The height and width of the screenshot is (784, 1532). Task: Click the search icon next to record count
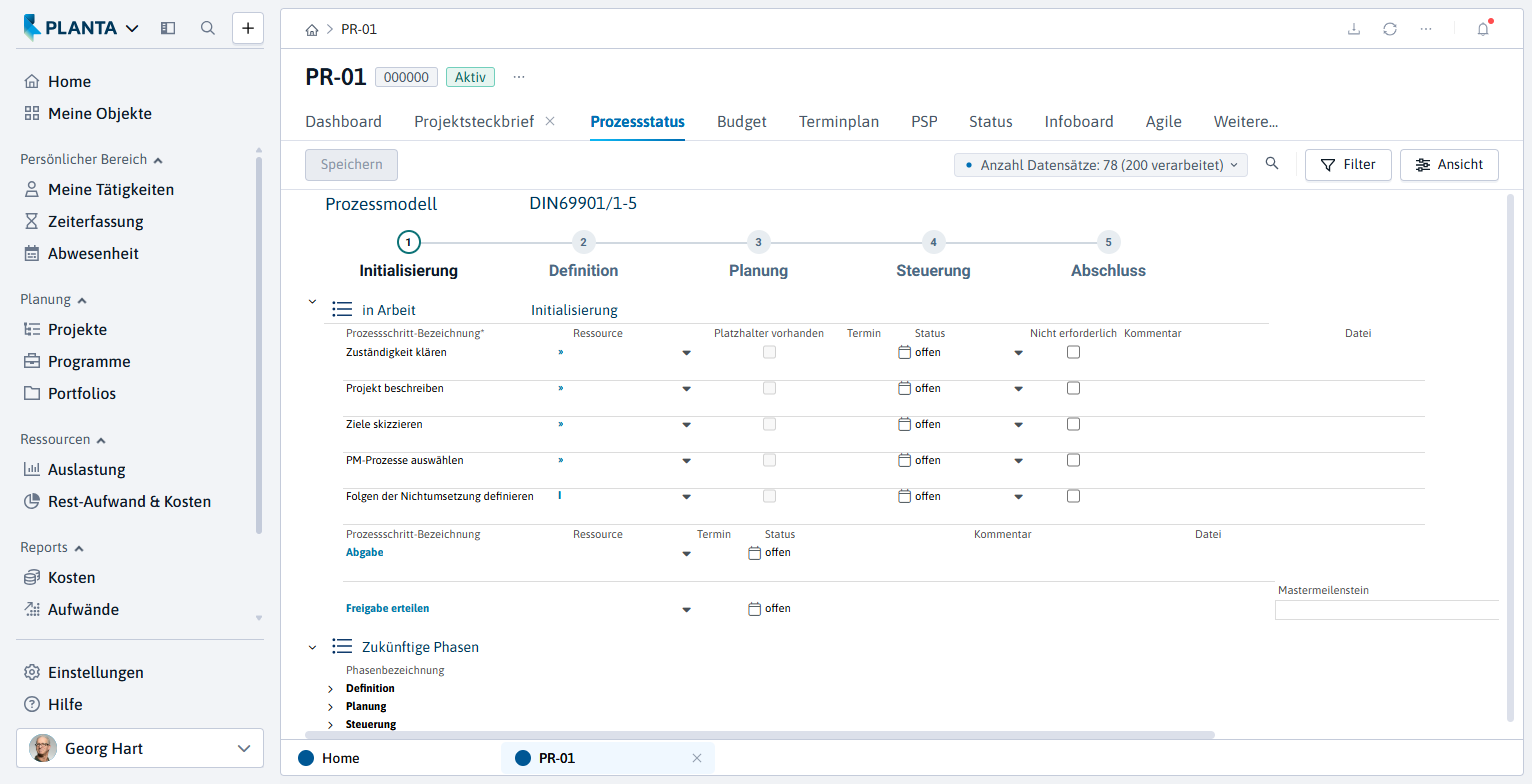[1272, 164]
